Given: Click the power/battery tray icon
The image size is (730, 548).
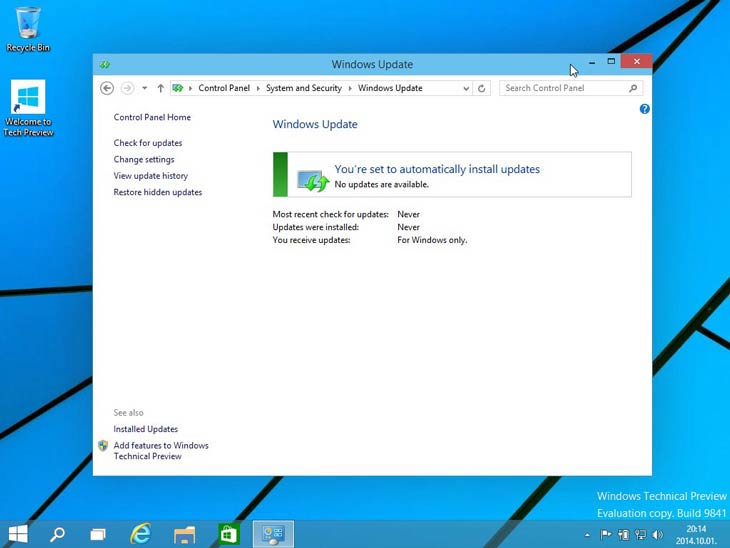Looking at the screenshot, I should (x=623, y=534).
